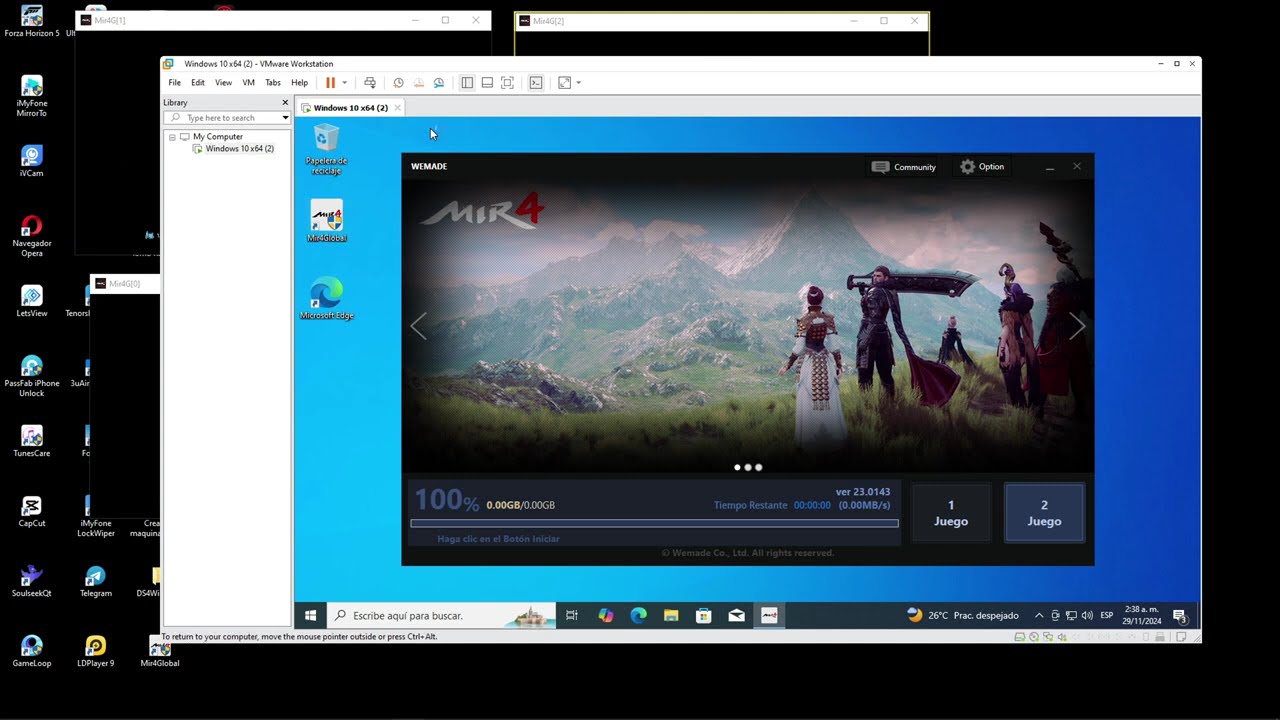Open Microsoft Edge on the guest taskbar
This screenshot has height=720, width=1280.
tap(638, 615)
